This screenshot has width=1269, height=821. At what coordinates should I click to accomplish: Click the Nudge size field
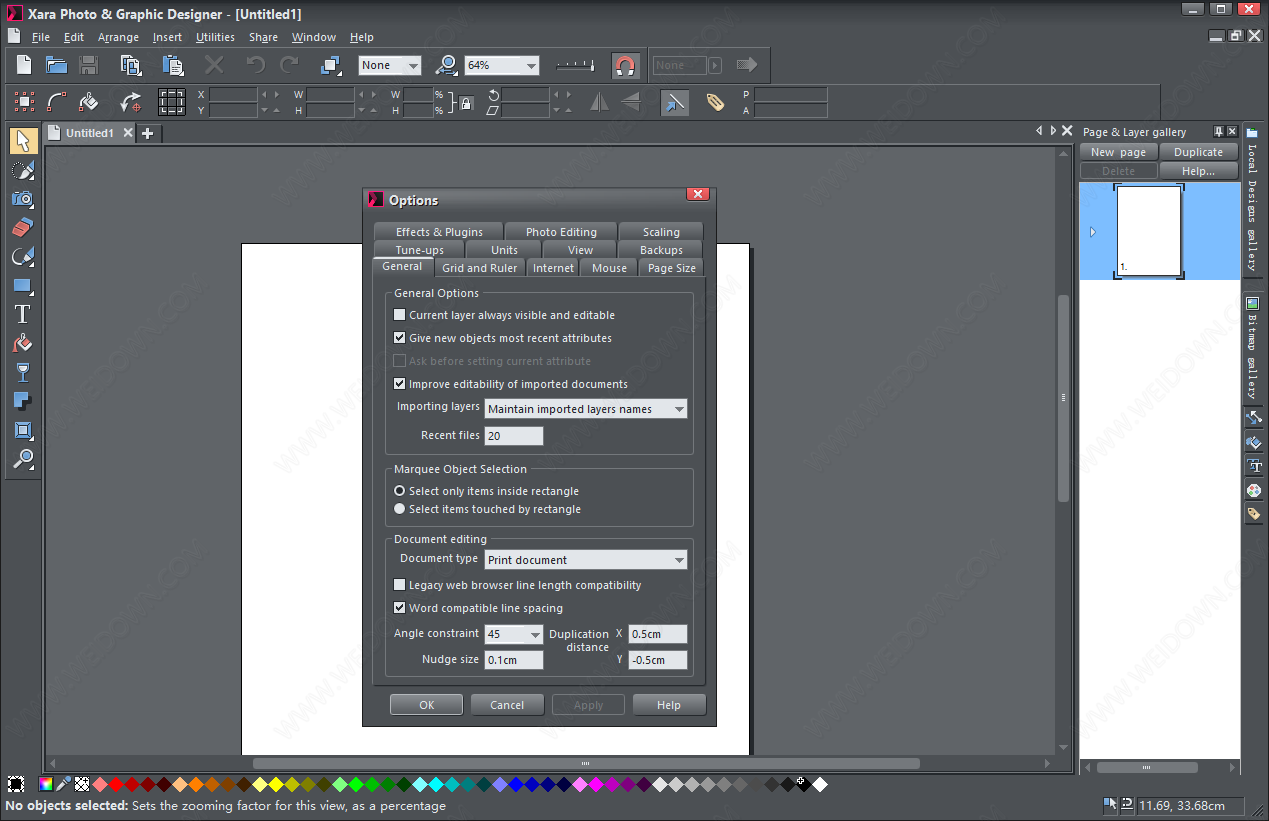[514, 660]
